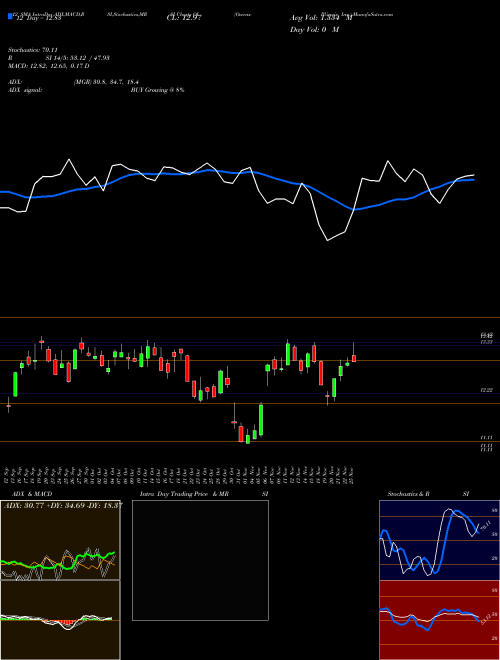Click the blue Stochastics mini chart

pos(439,540)
